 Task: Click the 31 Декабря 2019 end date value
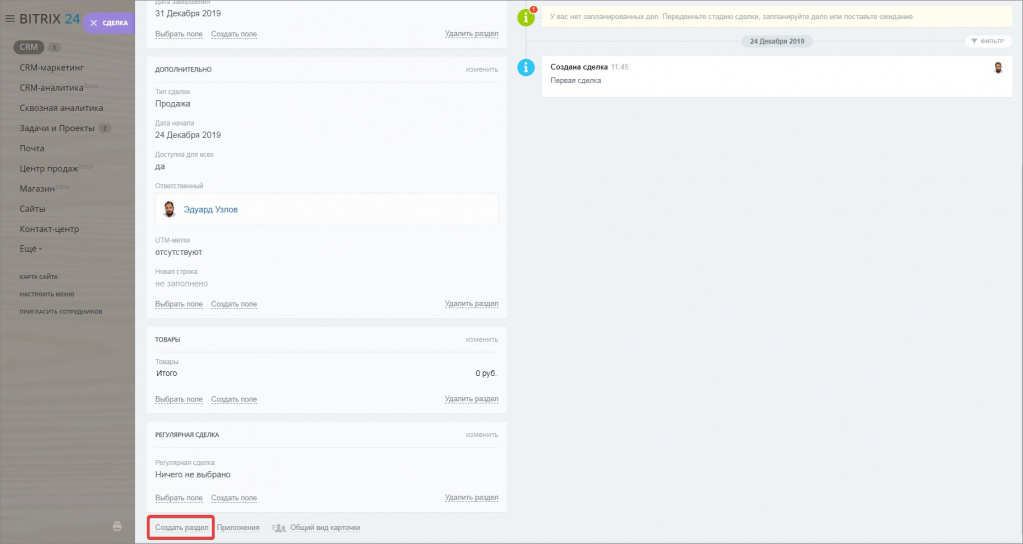pos(188,13)
